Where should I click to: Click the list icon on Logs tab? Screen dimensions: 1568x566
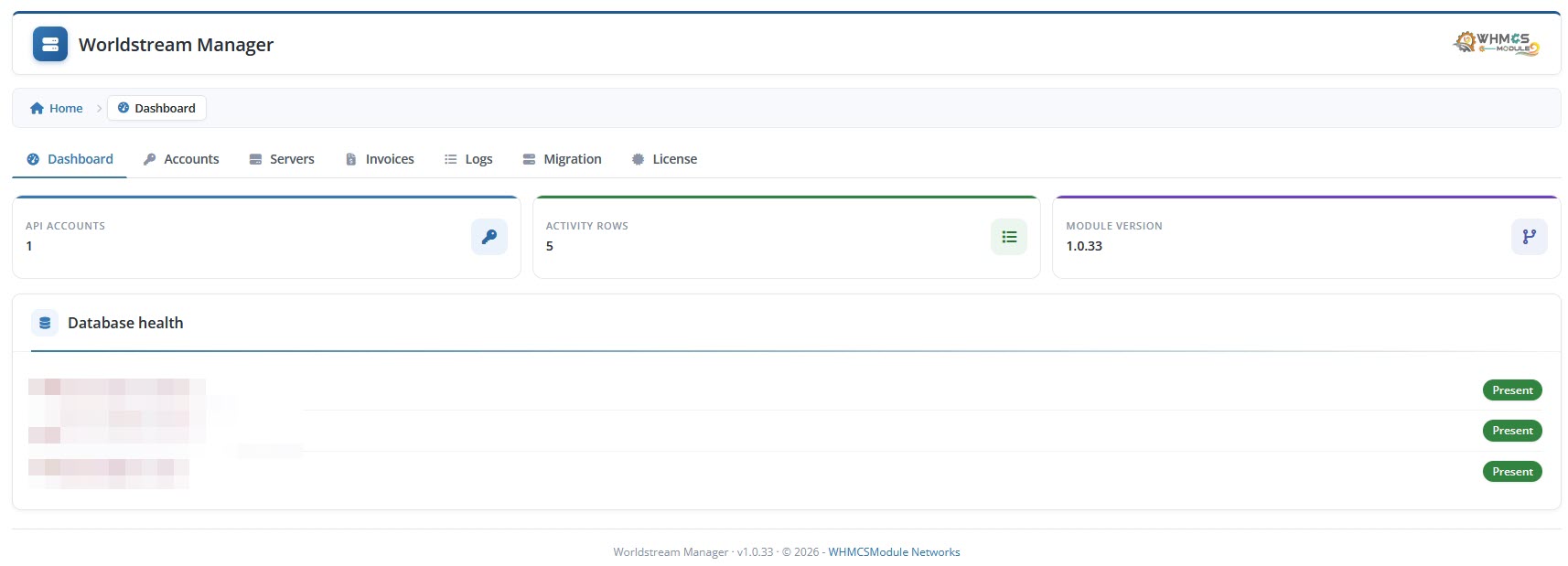(450, 159)
